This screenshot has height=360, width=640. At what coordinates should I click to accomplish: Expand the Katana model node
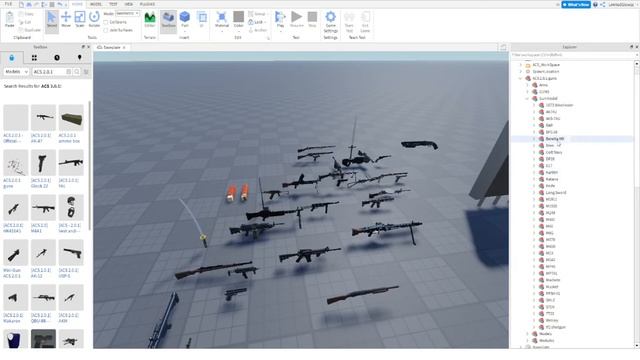coord(534,179)
